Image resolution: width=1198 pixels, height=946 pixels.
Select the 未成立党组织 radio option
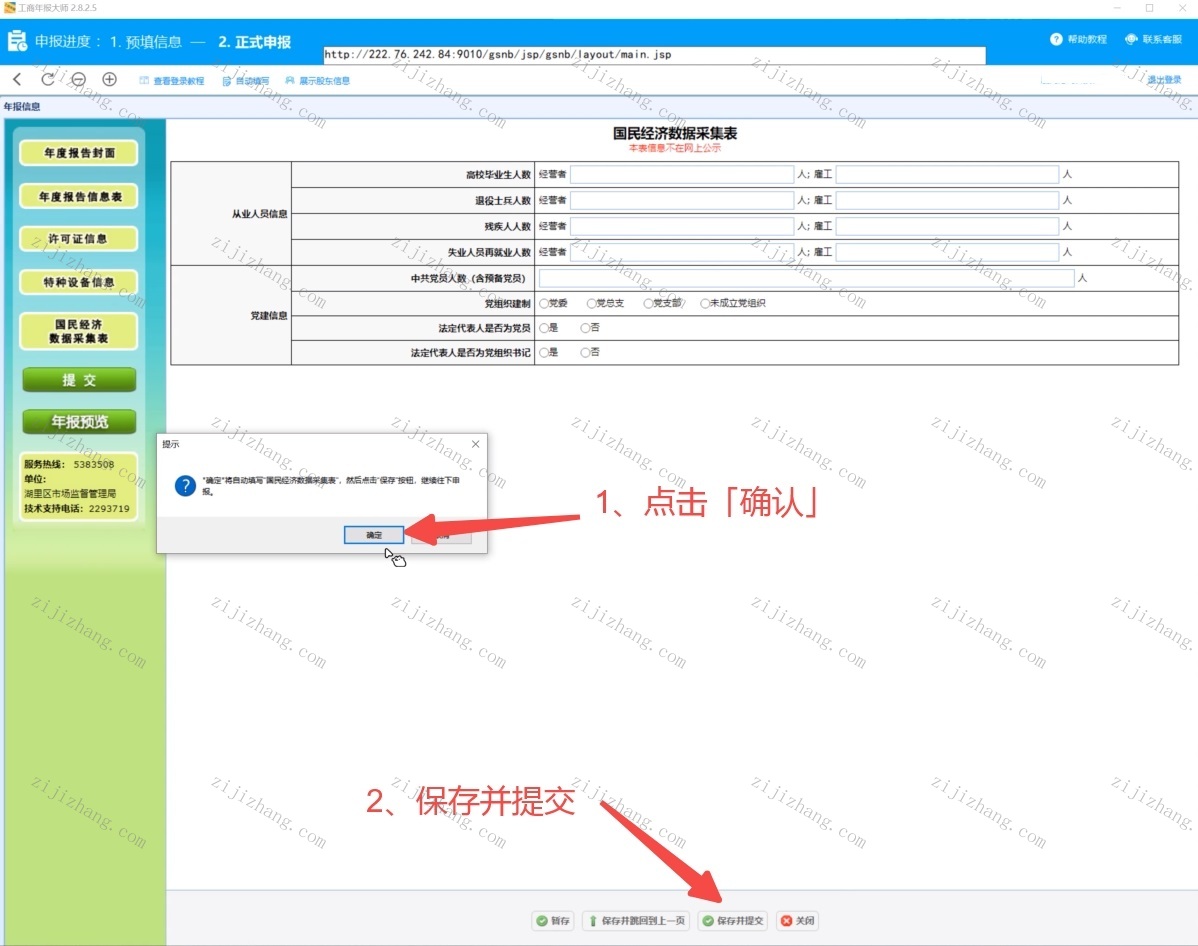point(704,303)
